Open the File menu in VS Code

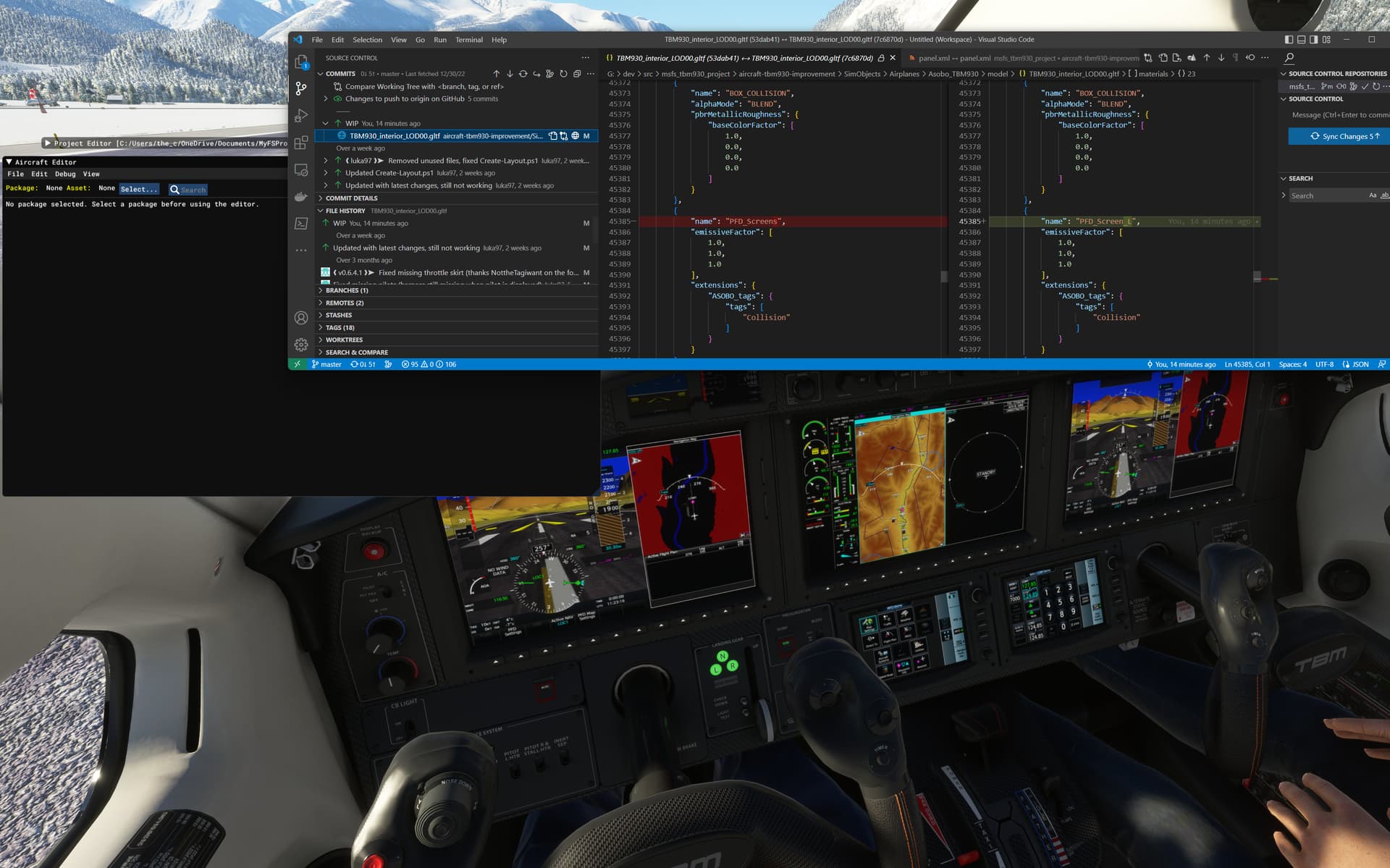pos(317,40)
